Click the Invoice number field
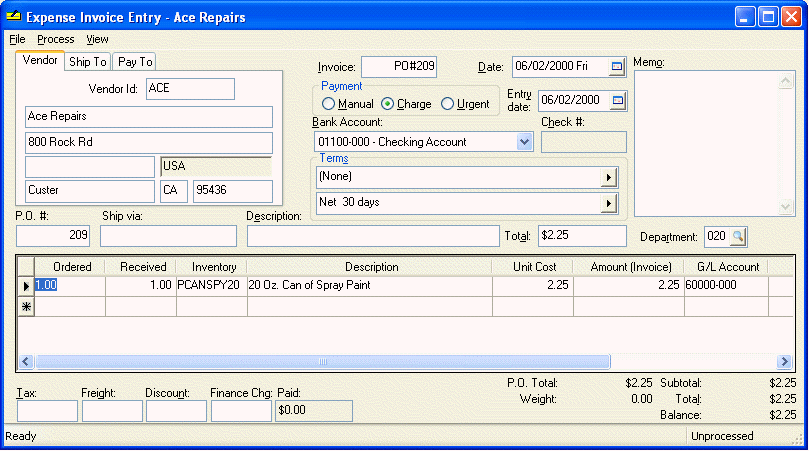This screenshot has width=809, height=451. tap(399, 67)
